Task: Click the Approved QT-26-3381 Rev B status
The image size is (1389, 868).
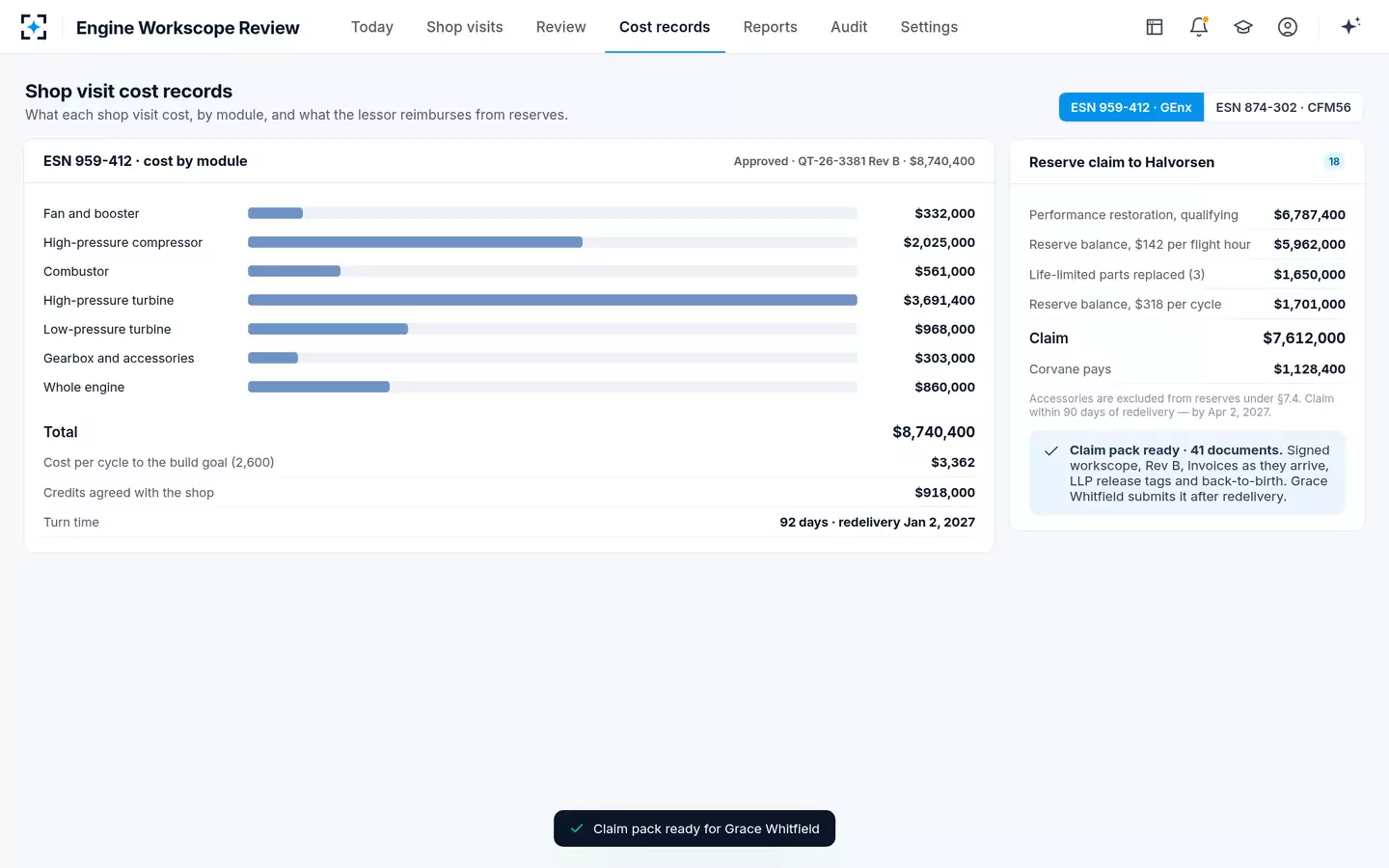Action: 855,161
